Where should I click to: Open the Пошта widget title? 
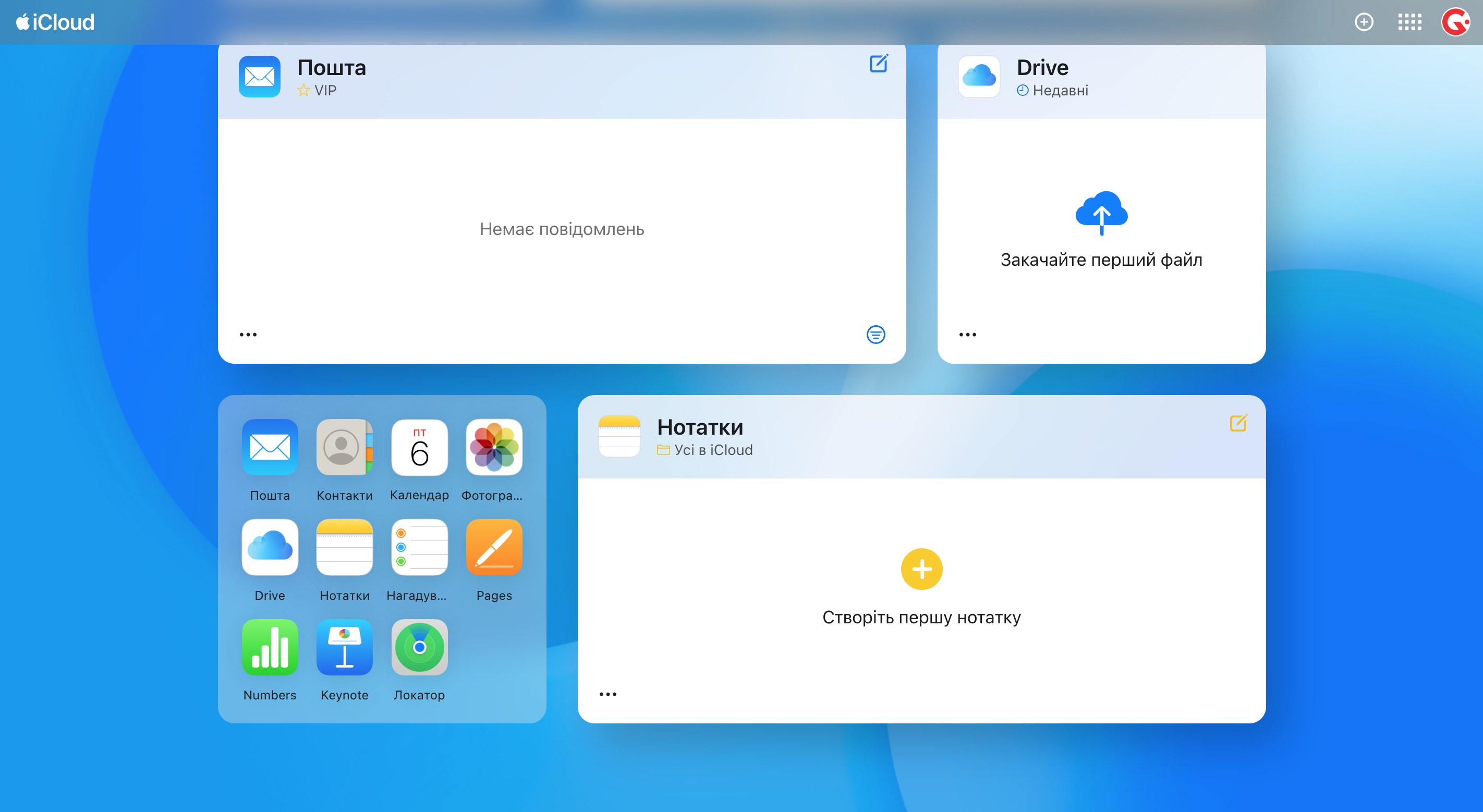(x=332, y=68)
